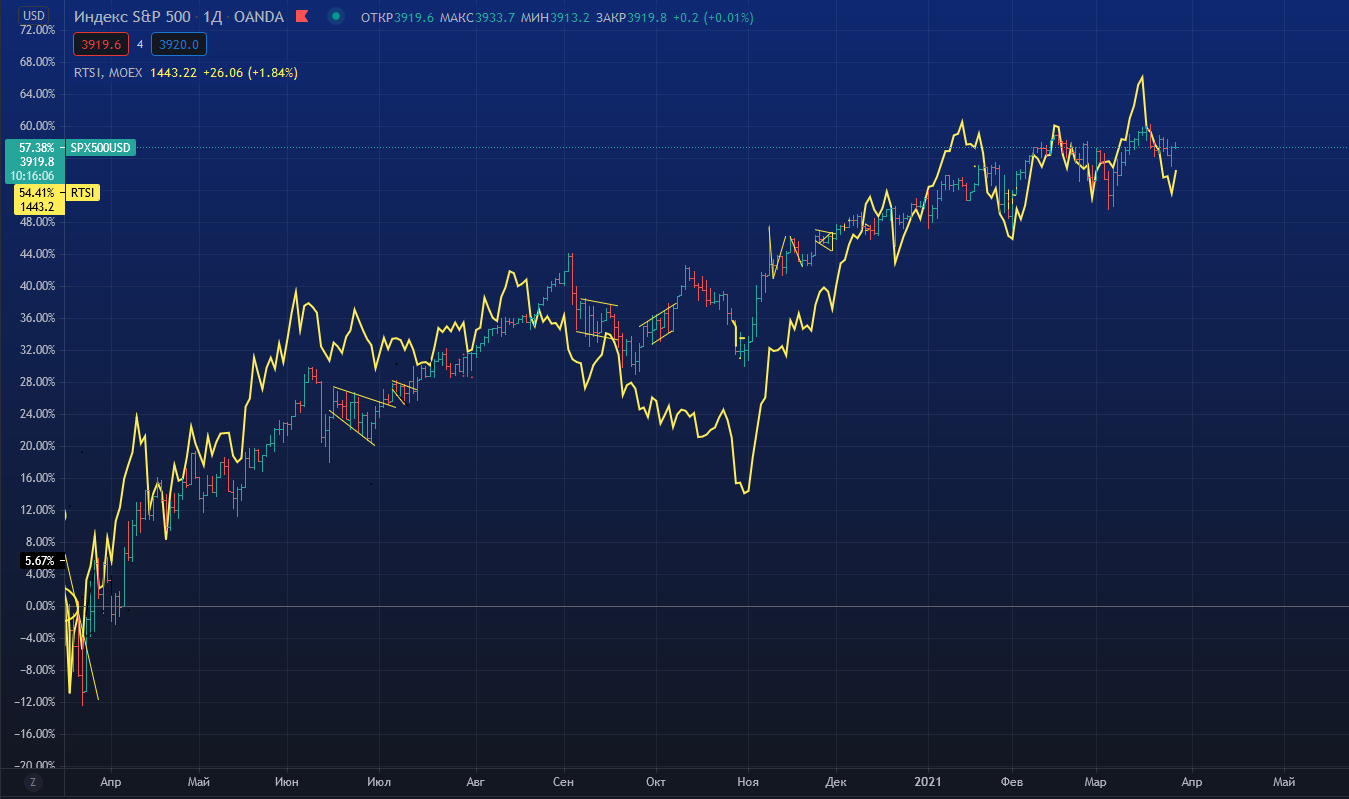The width and height of the screenshot is (1349, 799).
Task: Click the ОТКР 3919.6 open value
Action: click(396, 18)
